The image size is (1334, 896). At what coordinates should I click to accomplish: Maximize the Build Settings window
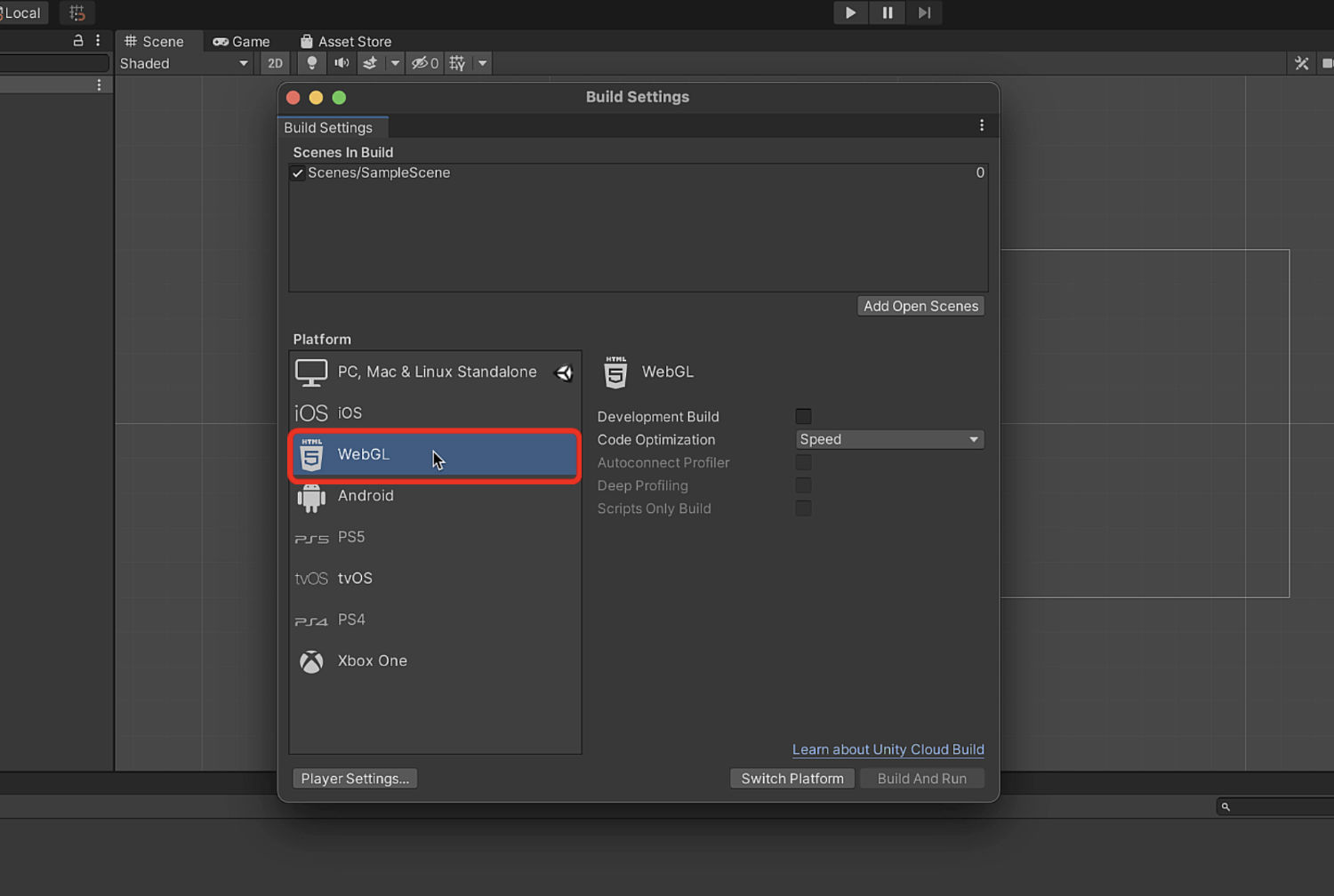pos(339,98)
